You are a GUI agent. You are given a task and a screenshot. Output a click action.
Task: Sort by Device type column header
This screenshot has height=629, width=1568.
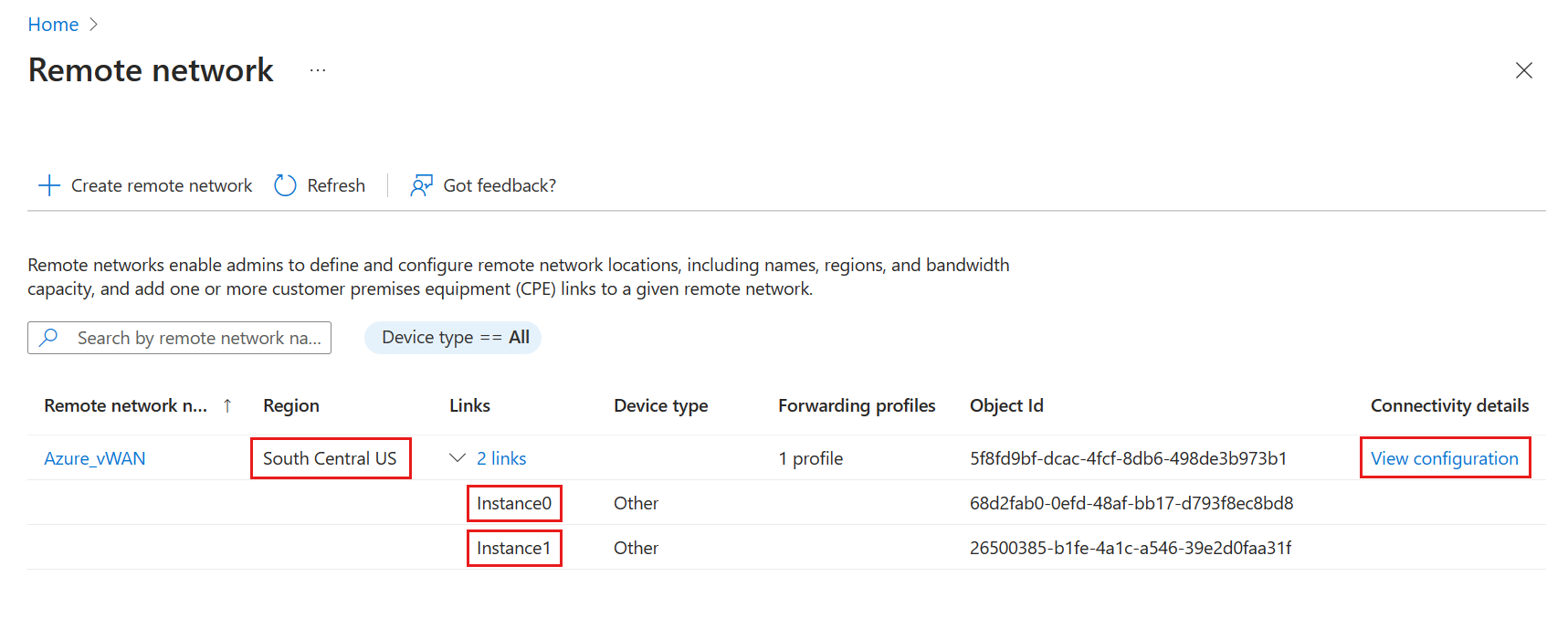coord(660,405)
